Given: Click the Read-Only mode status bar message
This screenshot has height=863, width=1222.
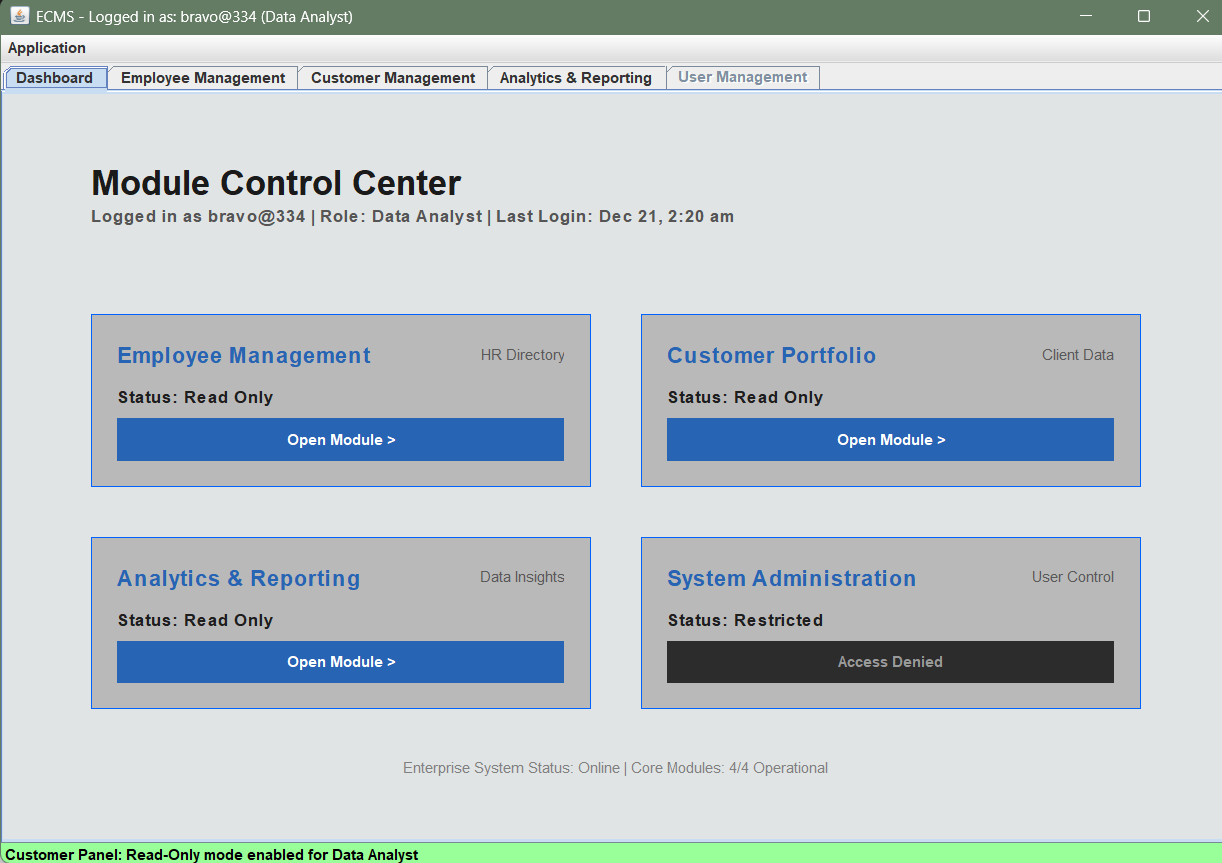Looking at the screenshot, I should point(218,854).
